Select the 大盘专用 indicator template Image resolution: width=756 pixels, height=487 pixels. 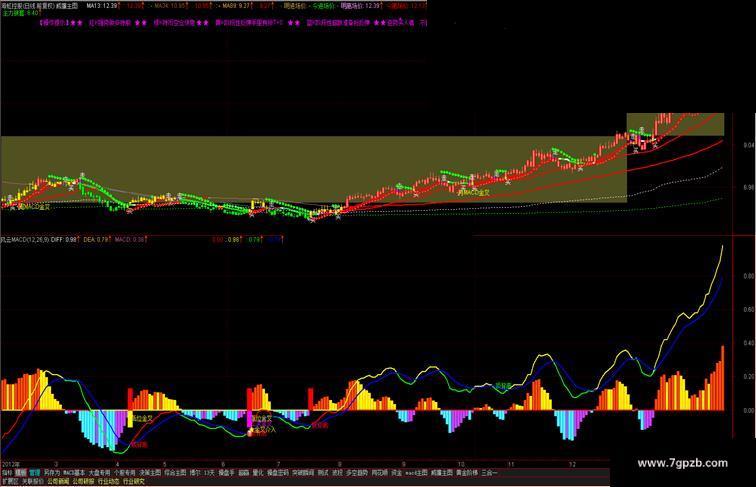click(99, 473)
